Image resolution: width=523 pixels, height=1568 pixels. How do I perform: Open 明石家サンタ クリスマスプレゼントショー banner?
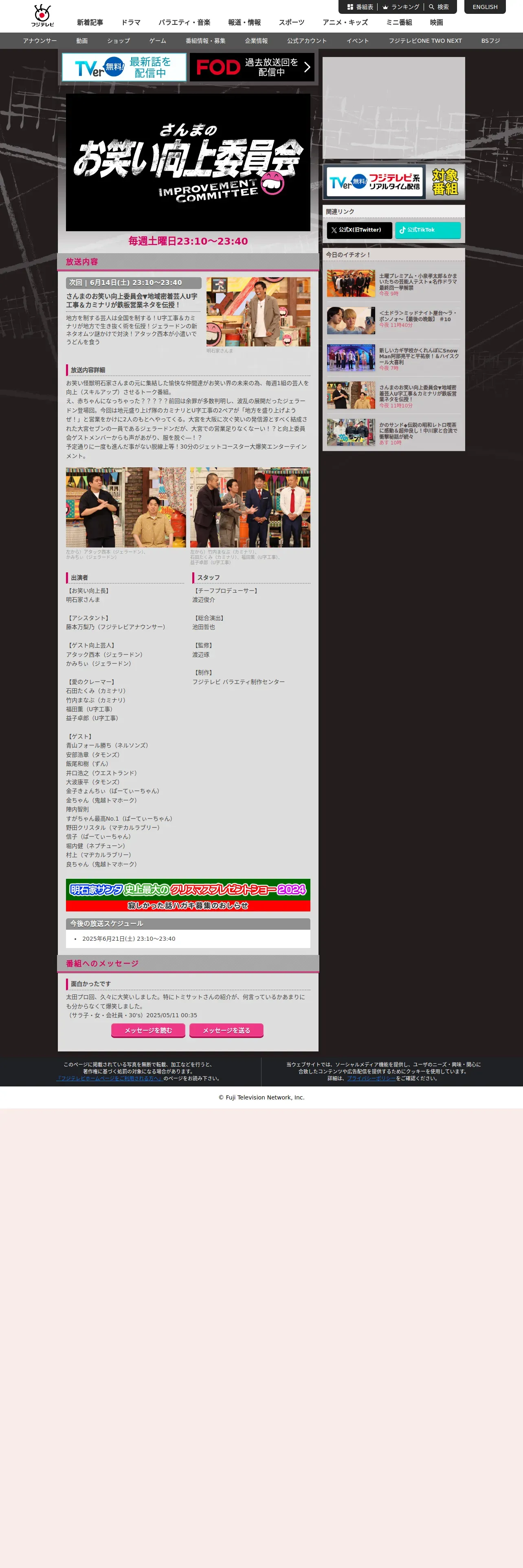coord(188,895)
